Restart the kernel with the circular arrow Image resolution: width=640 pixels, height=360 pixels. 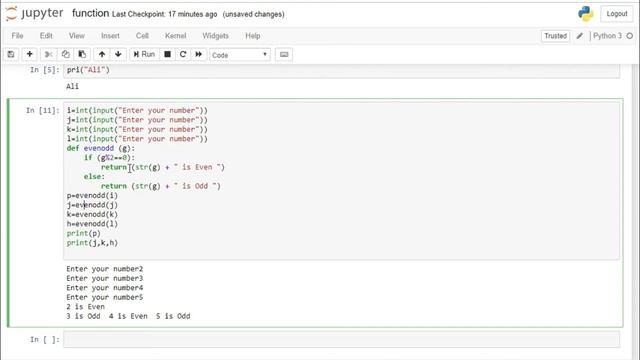click(x=183, y=54)
